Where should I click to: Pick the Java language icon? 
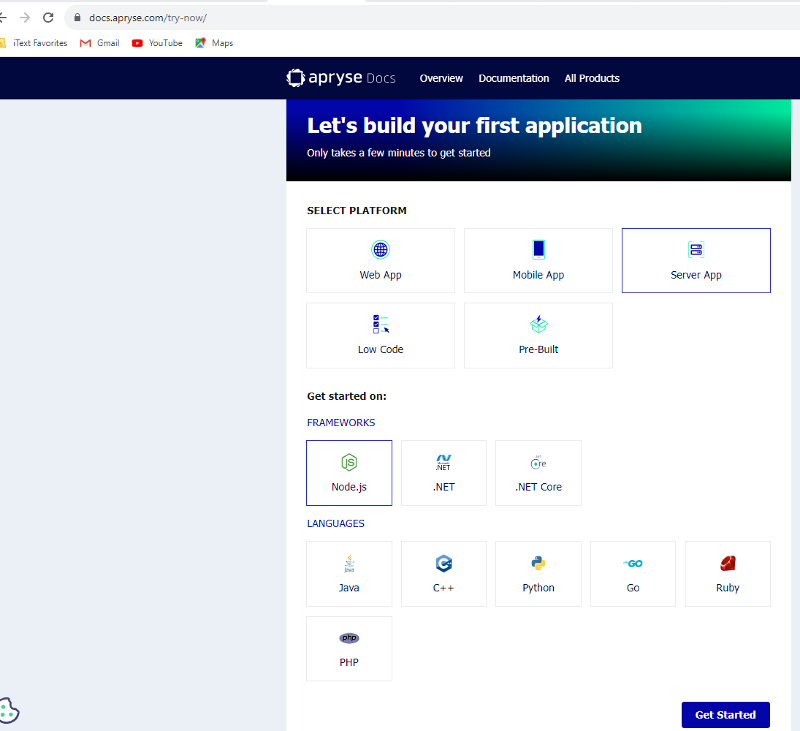click(349, 563)
